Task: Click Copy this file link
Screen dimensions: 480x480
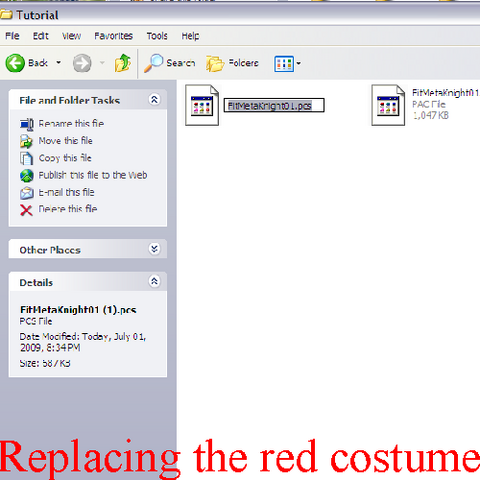Action: (65, 158)
